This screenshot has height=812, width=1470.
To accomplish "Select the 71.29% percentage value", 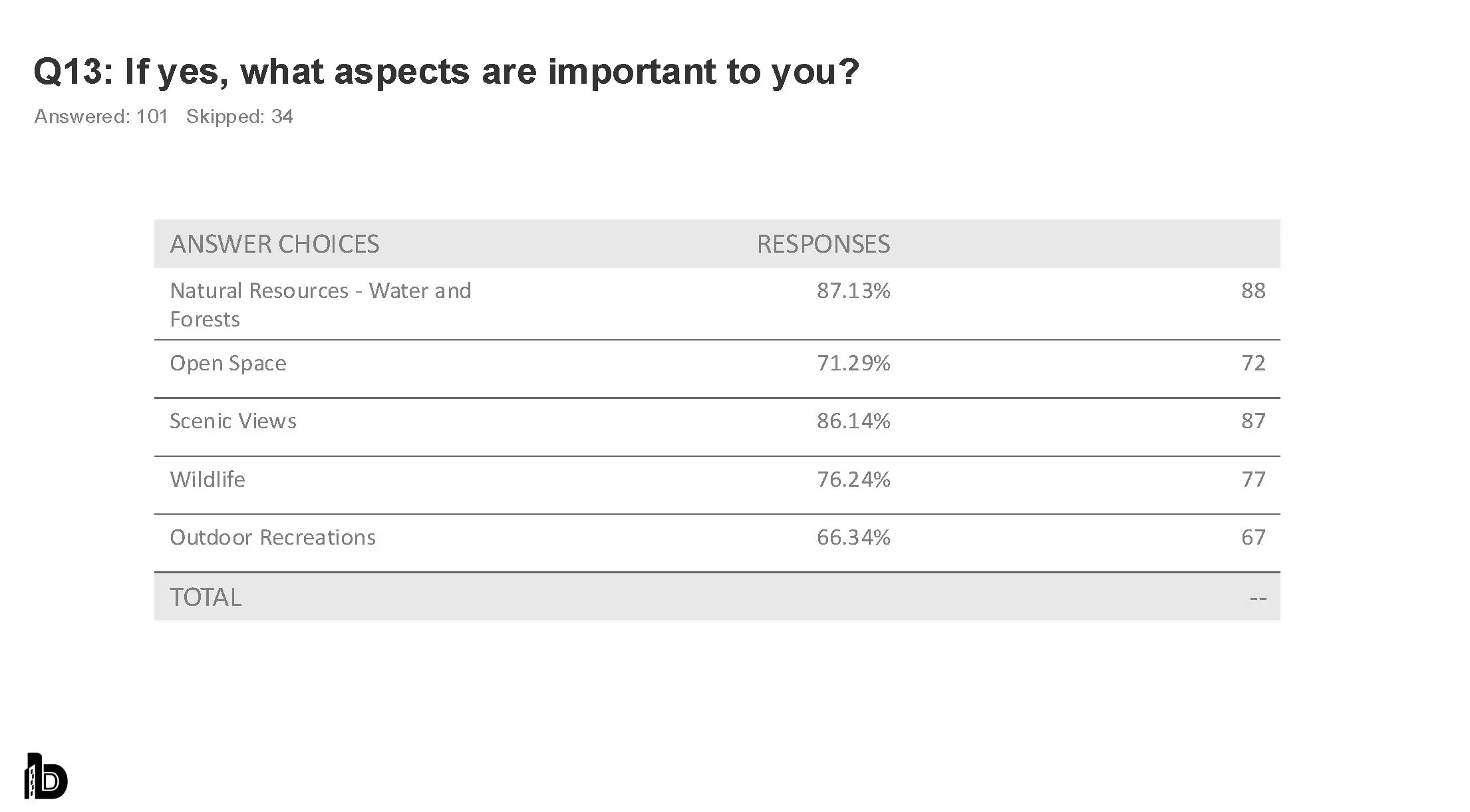I will (853, 363).
